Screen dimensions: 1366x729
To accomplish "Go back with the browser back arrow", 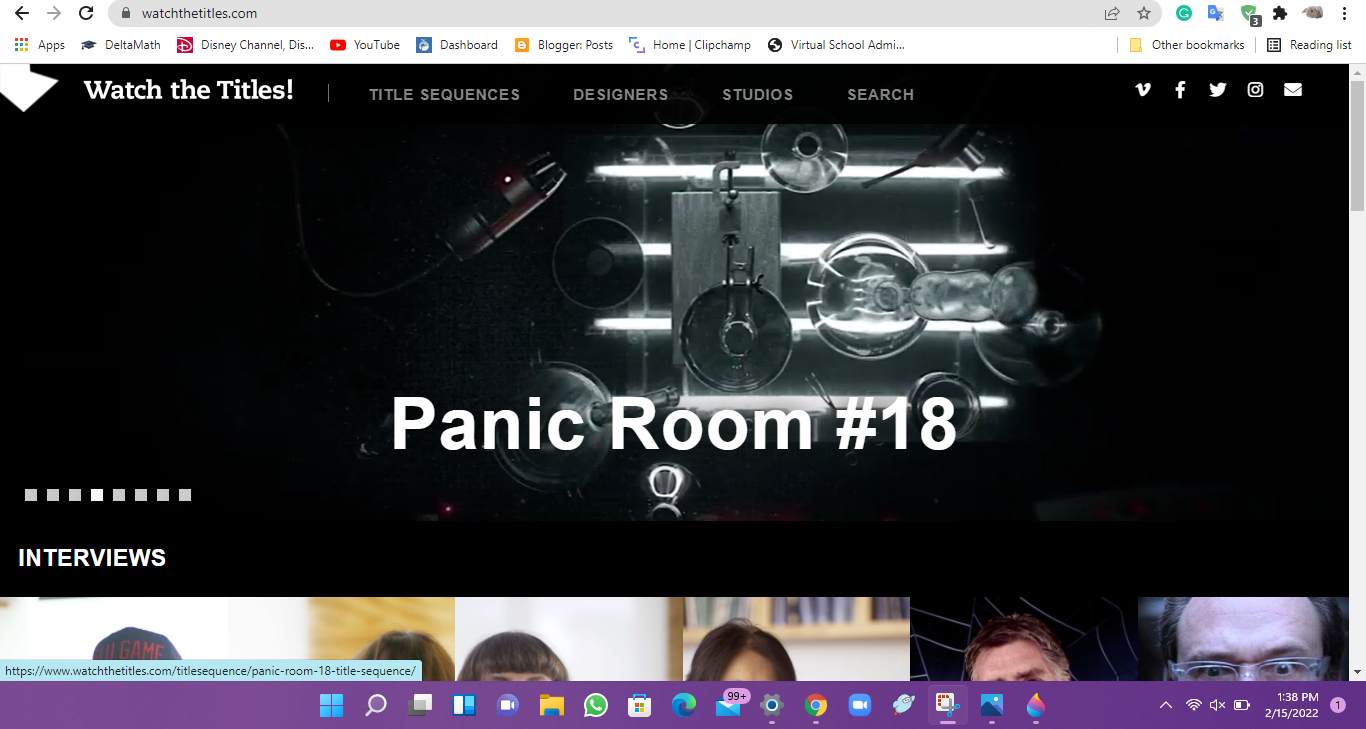I will 22,14.
